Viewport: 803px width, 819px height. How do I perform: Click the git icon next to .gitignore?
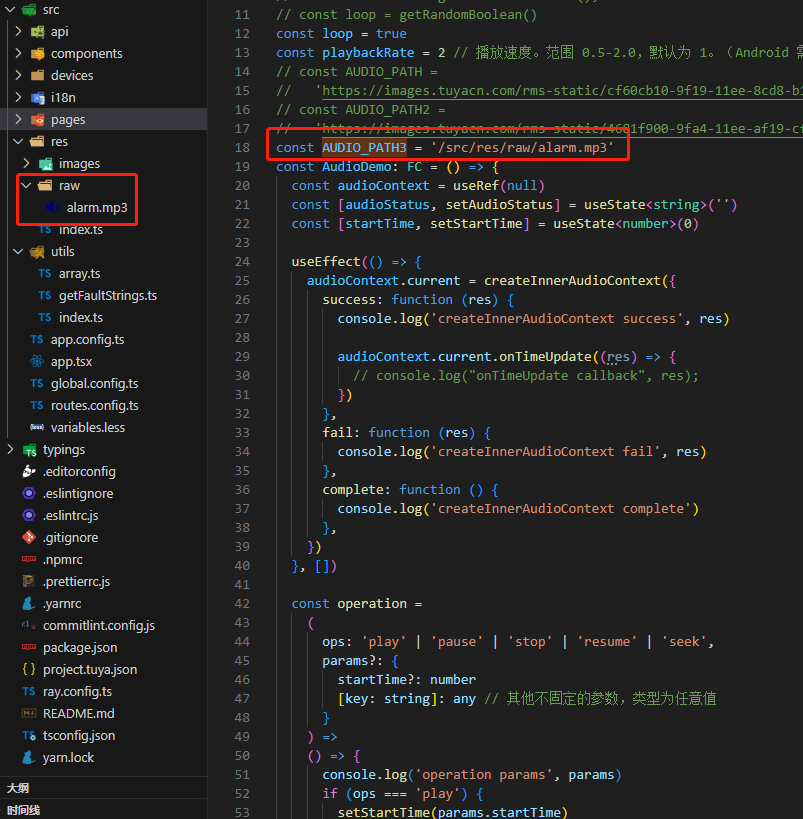pos(29,537)
